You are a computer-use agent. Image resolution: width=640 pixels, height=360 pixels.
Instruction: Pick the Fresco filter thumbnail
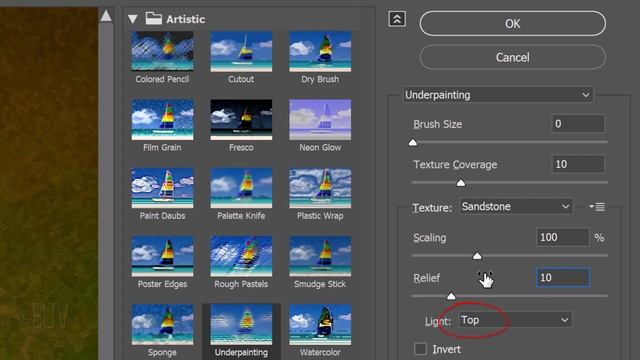[x=241, y=120]
